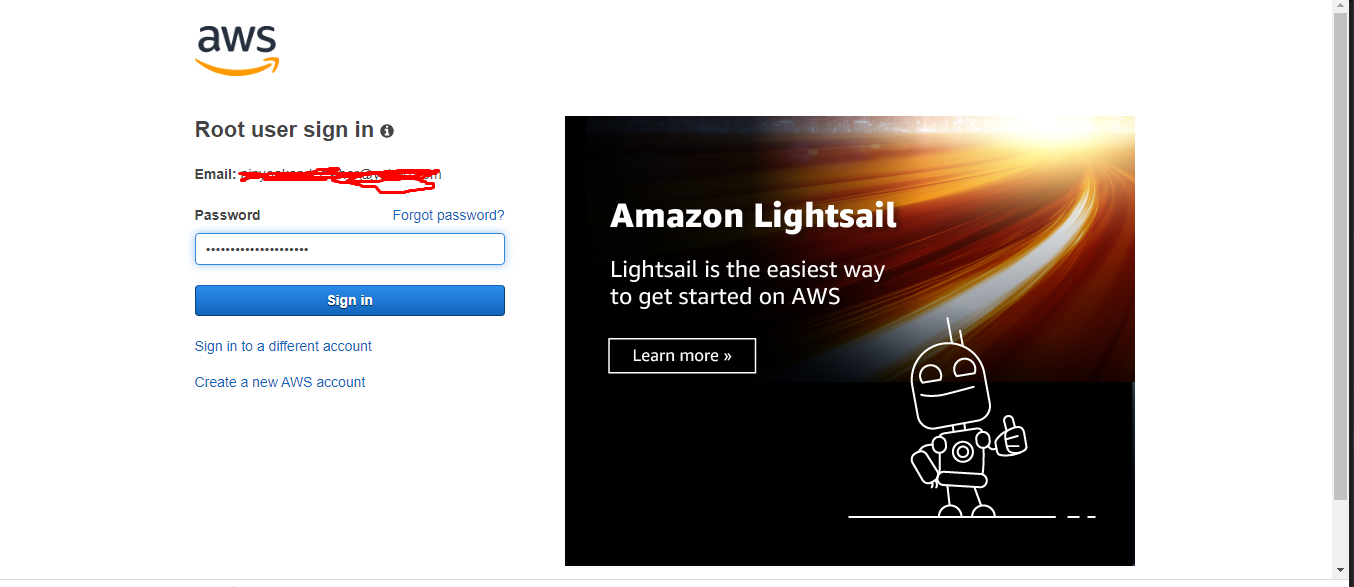Click the scrollbar down arrow
Image resolution: width=1354 pixels, height=587 pixels.
1341,571
